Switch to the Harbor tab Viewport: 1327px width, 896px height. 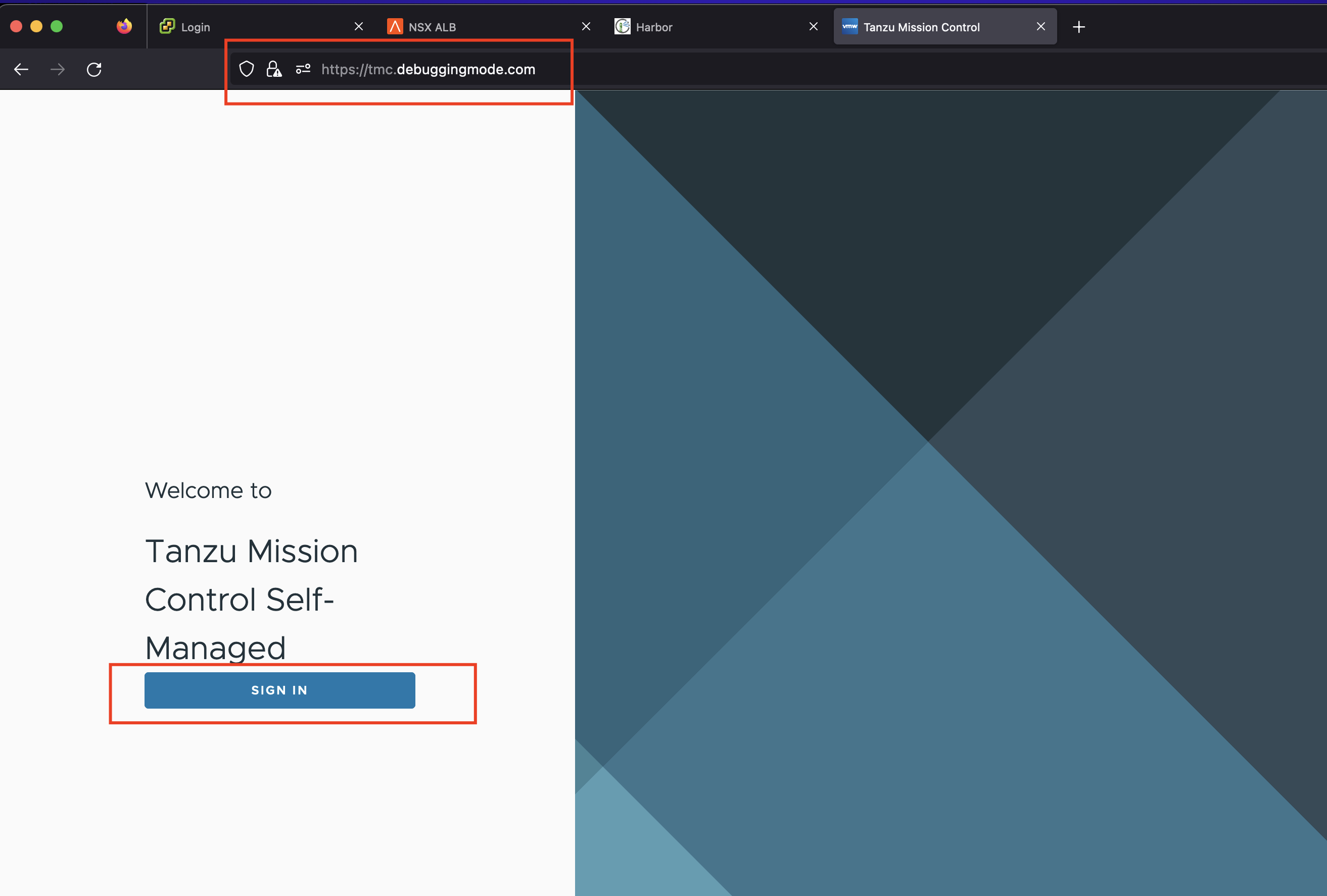point(717,27)
